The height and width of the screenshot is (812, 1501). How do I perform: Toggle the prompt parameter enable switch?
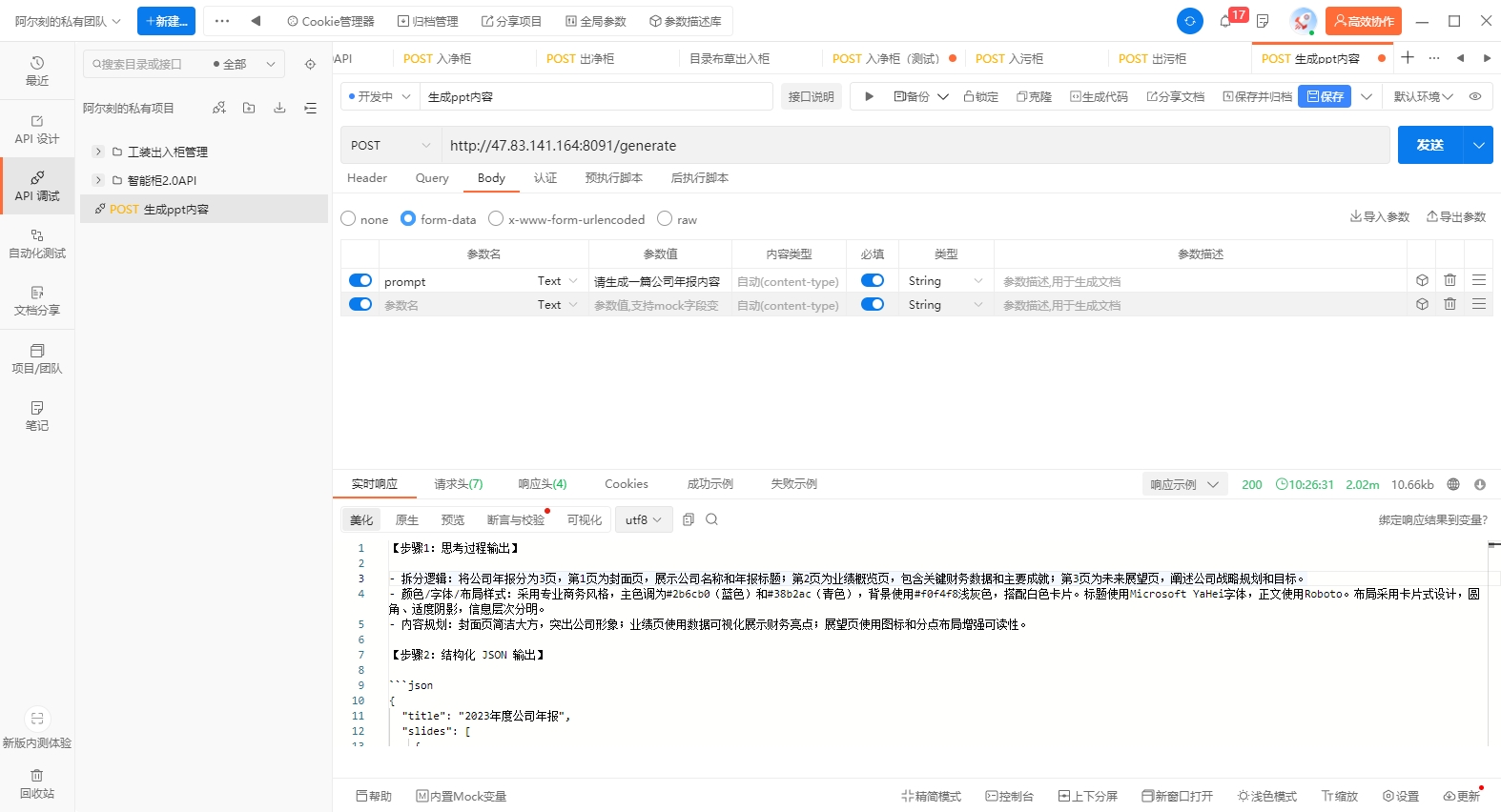pyautogui.click(x=360, y=280)
